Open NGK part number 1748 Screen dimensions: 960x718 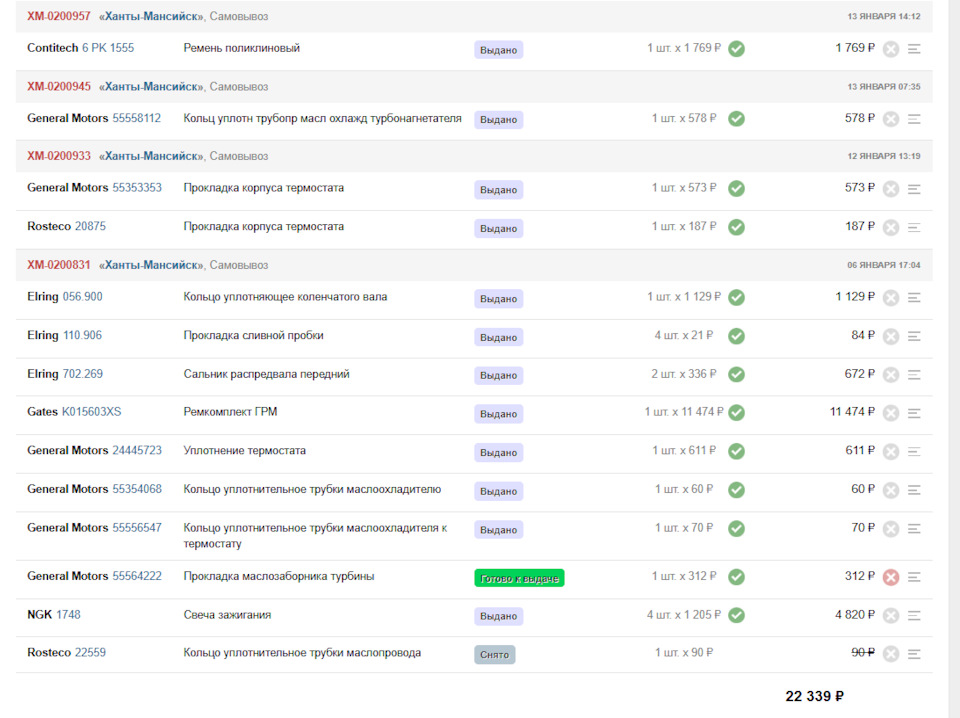[x=69, y=615]
